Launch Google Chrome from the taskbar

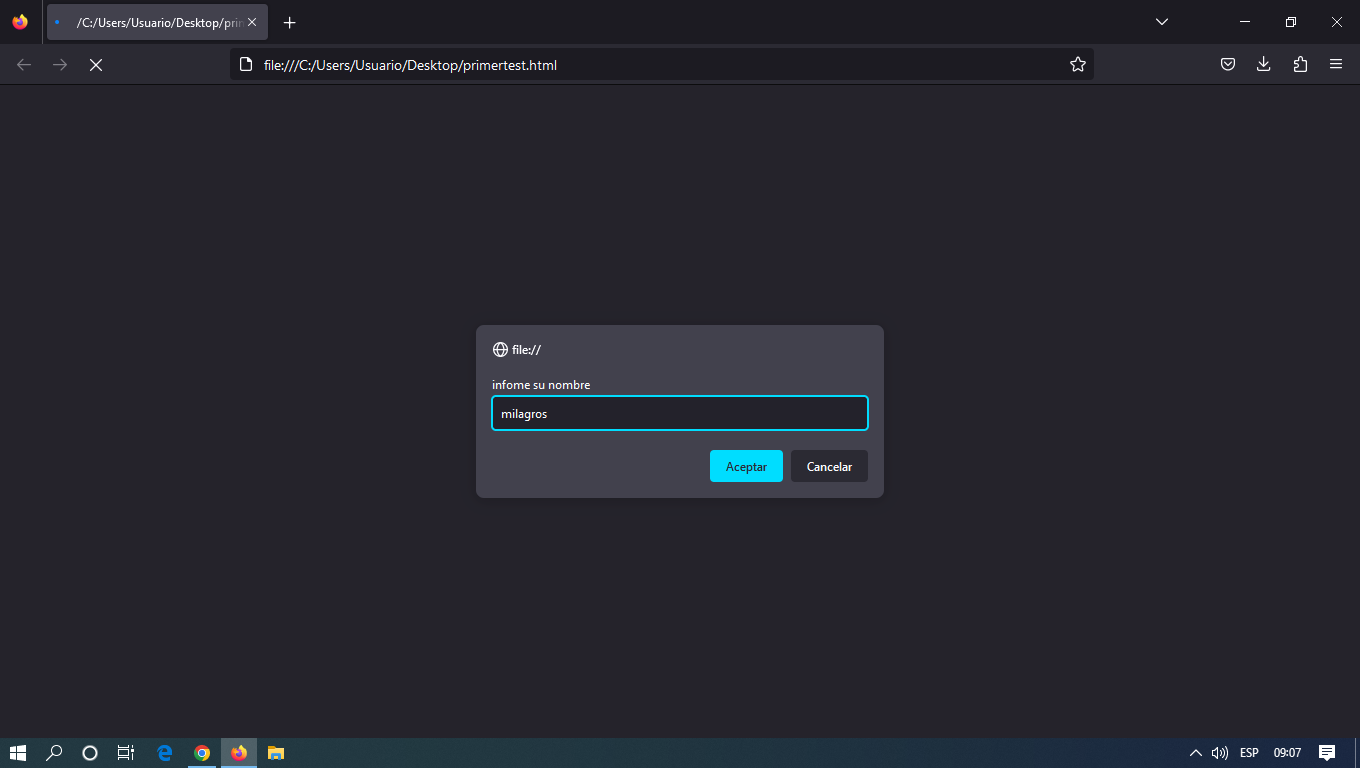click(x=202, y=753)
